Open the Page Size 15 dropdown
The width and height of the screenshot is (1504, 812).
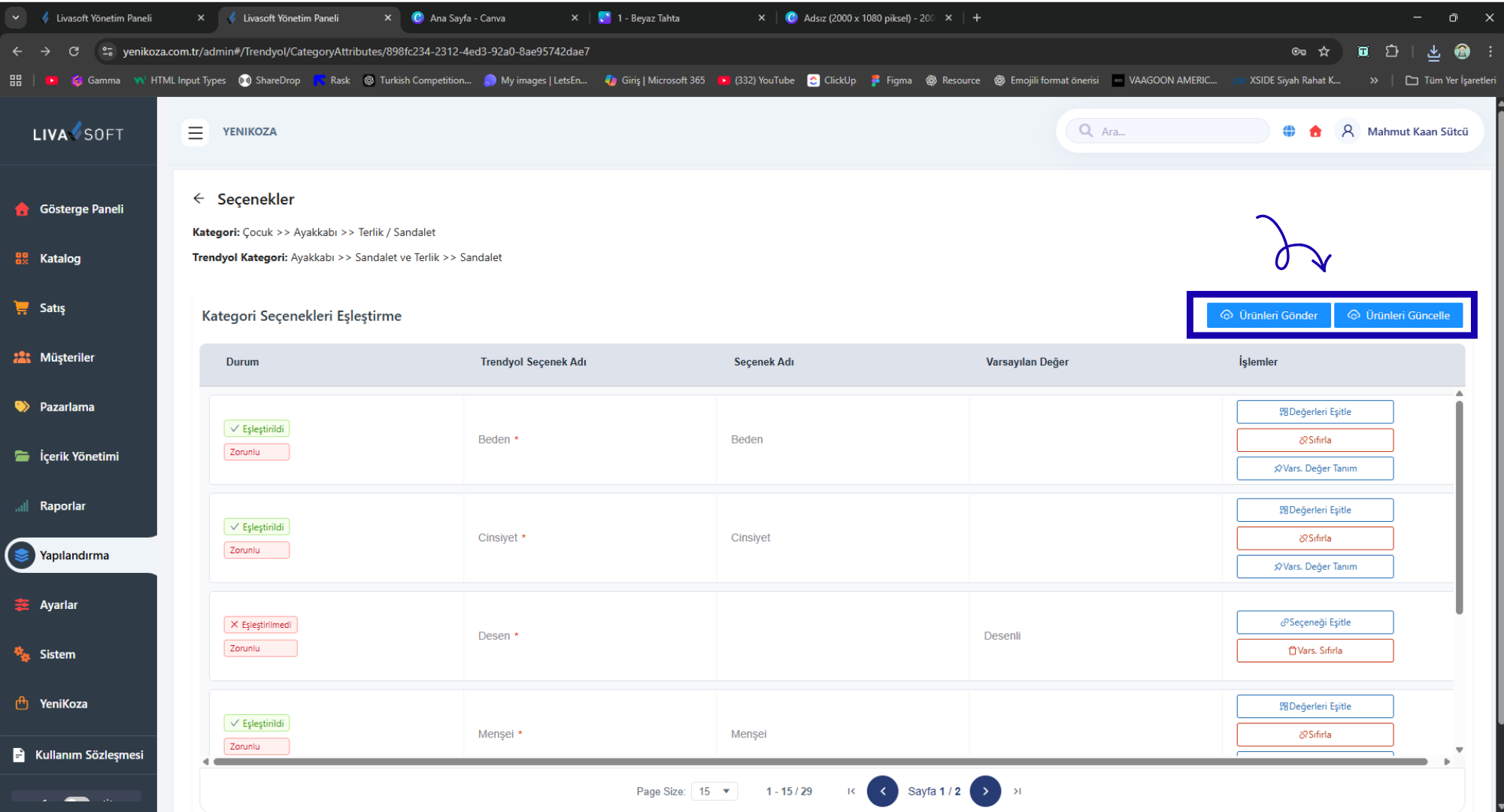[714, 791]
